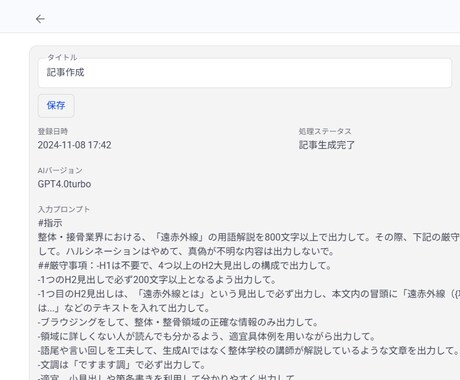Viewport: 460px width, 380px height.
Task: Select the 処理ステータス label
Action: [325, 131]
